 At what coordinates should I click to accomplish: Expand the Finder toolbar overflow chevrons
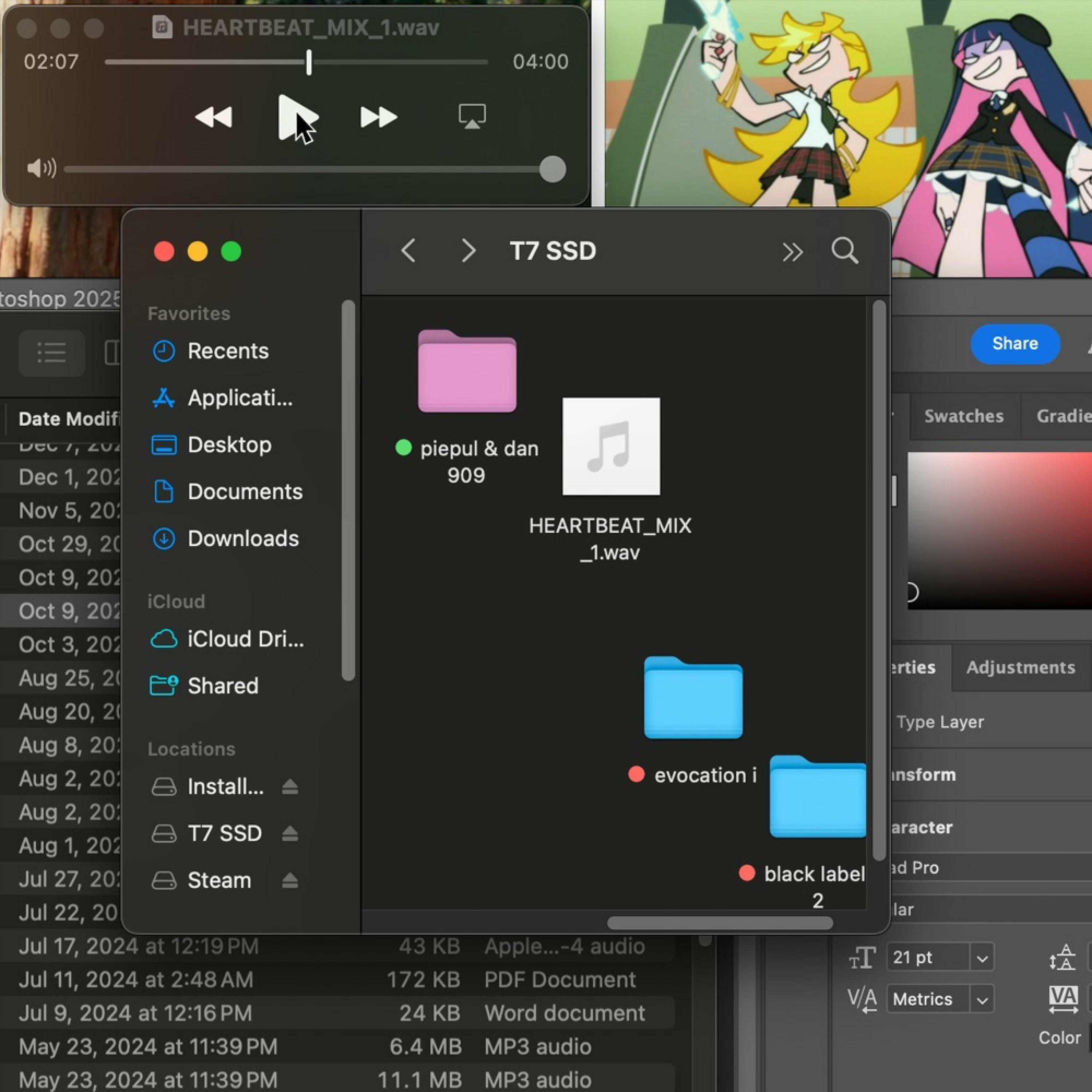(792, 252)
